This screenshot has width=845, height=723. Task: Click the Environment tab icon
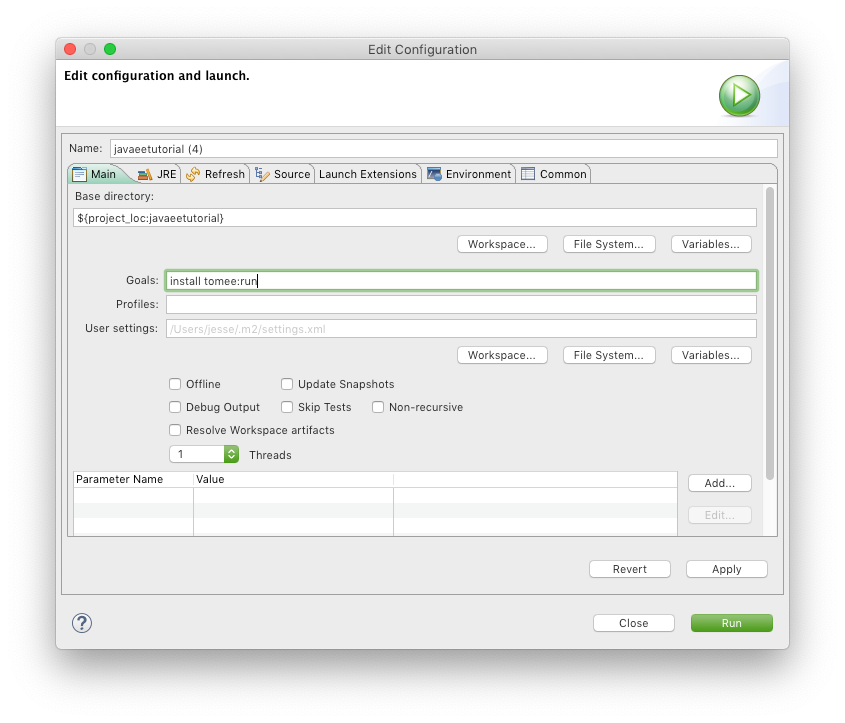click(x=434, y=174)
